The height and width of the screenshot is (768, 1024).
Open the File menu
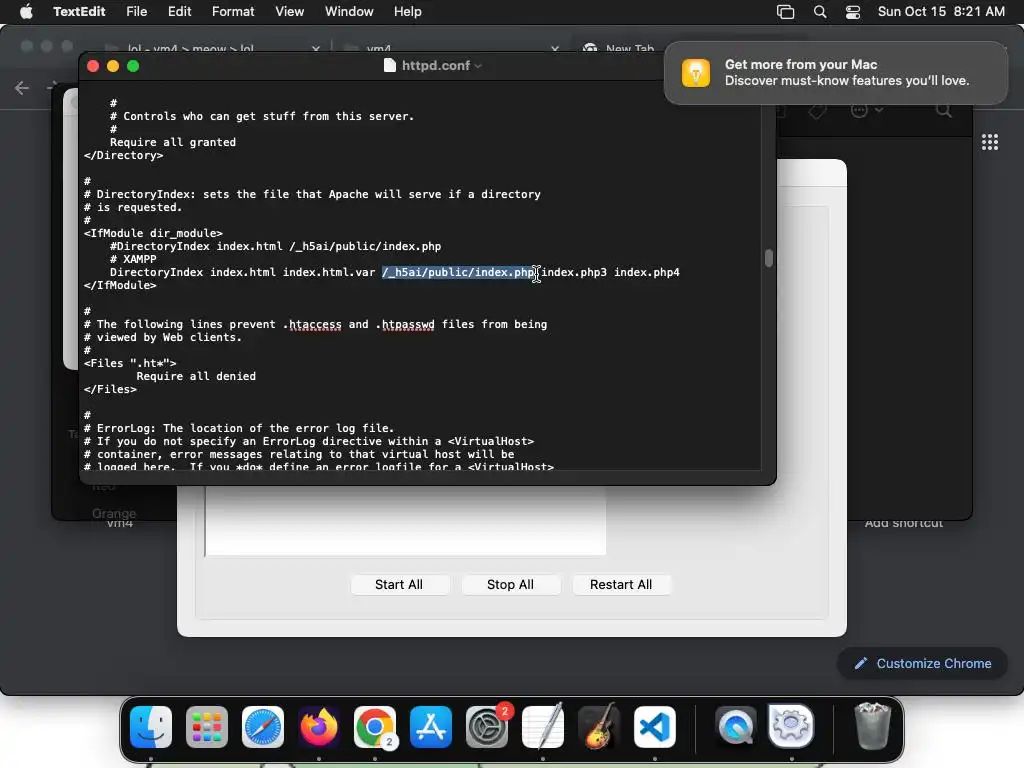coord(136,12)
